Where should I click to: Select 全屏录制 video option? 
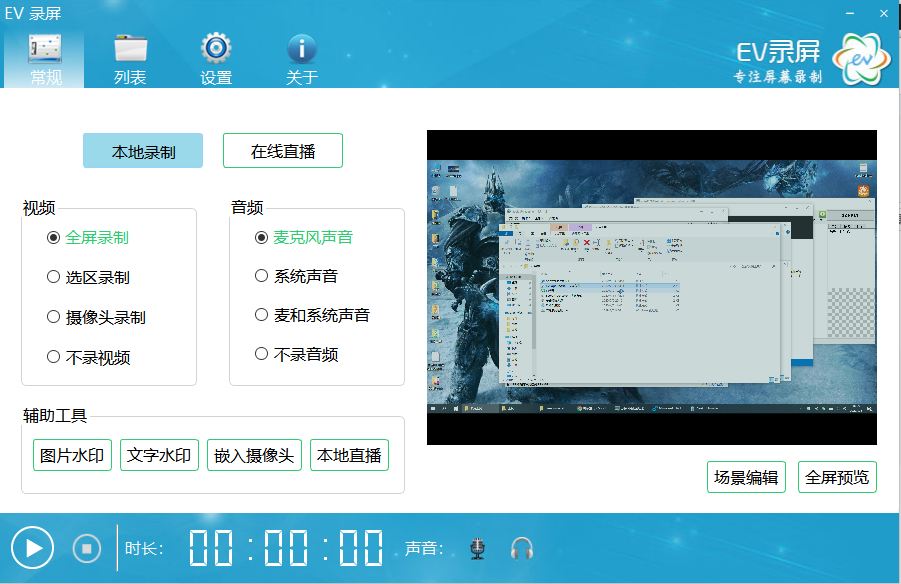pos(88,237)
